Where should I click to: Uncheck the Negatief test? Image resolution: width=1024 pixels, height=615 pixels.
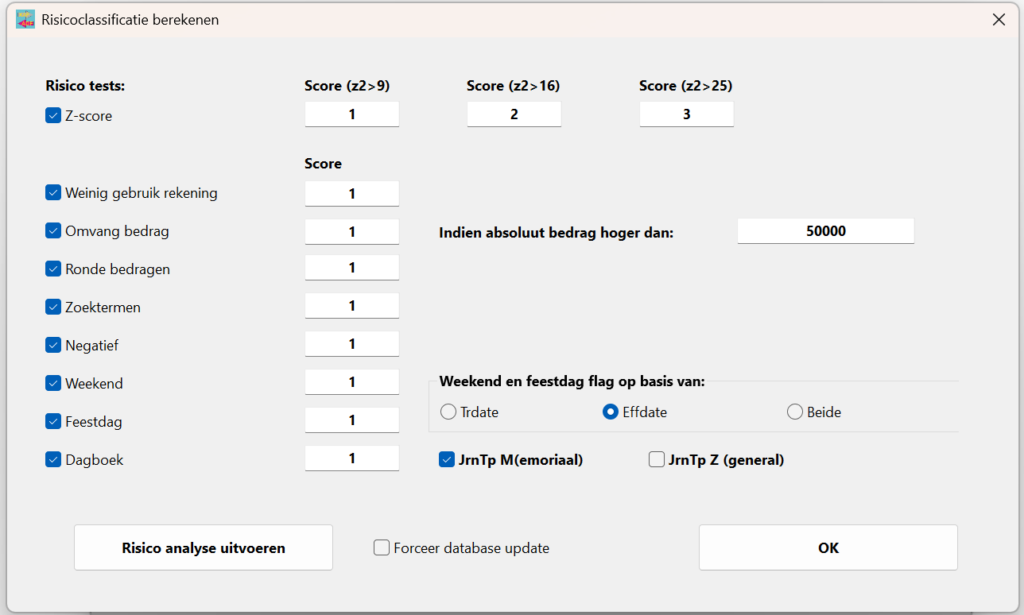pyautogui.click(x=54, y=345)
